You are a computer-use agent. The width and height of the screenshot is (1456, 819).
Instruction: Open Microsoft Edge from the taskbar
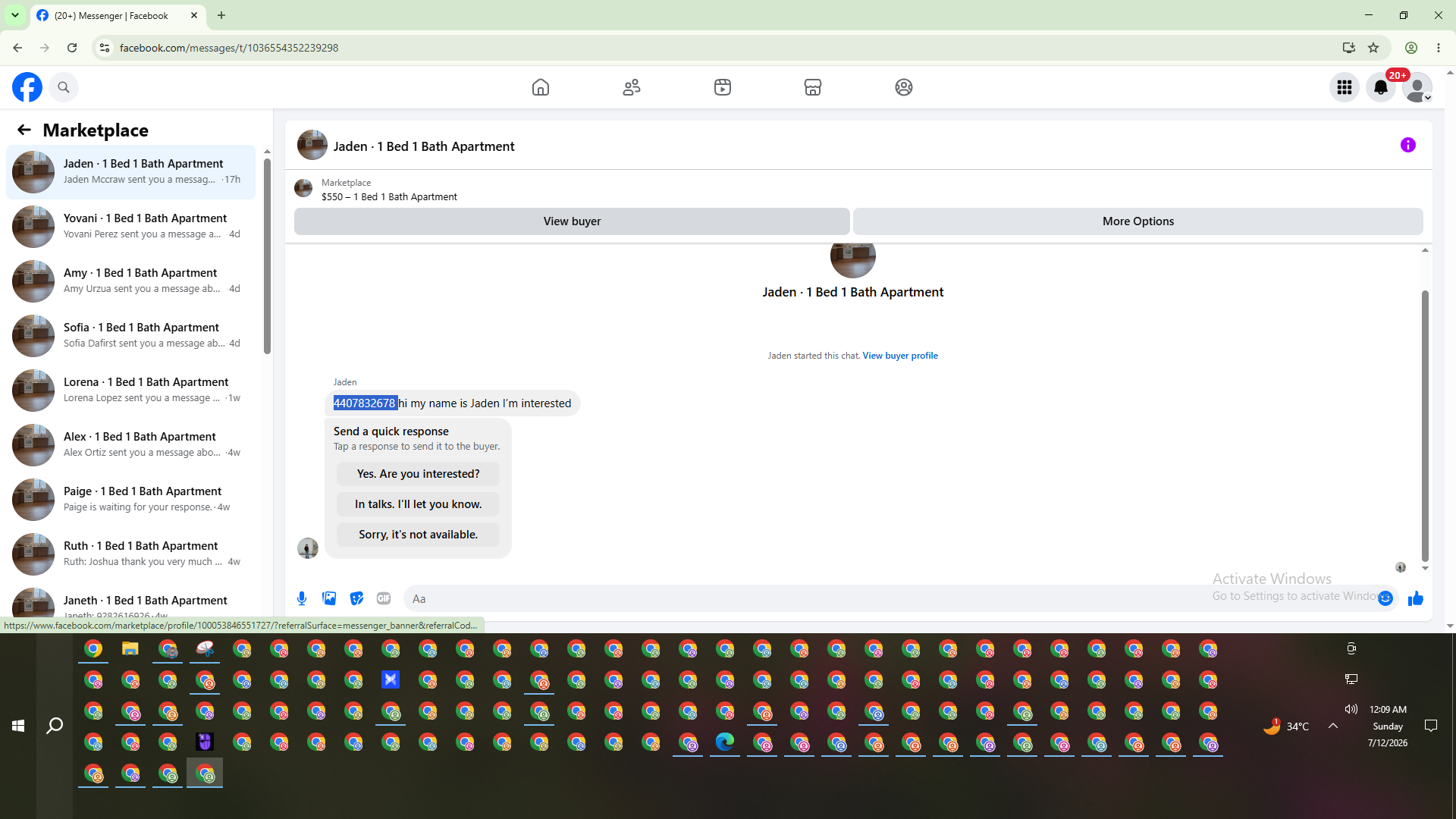click(725, 742)
